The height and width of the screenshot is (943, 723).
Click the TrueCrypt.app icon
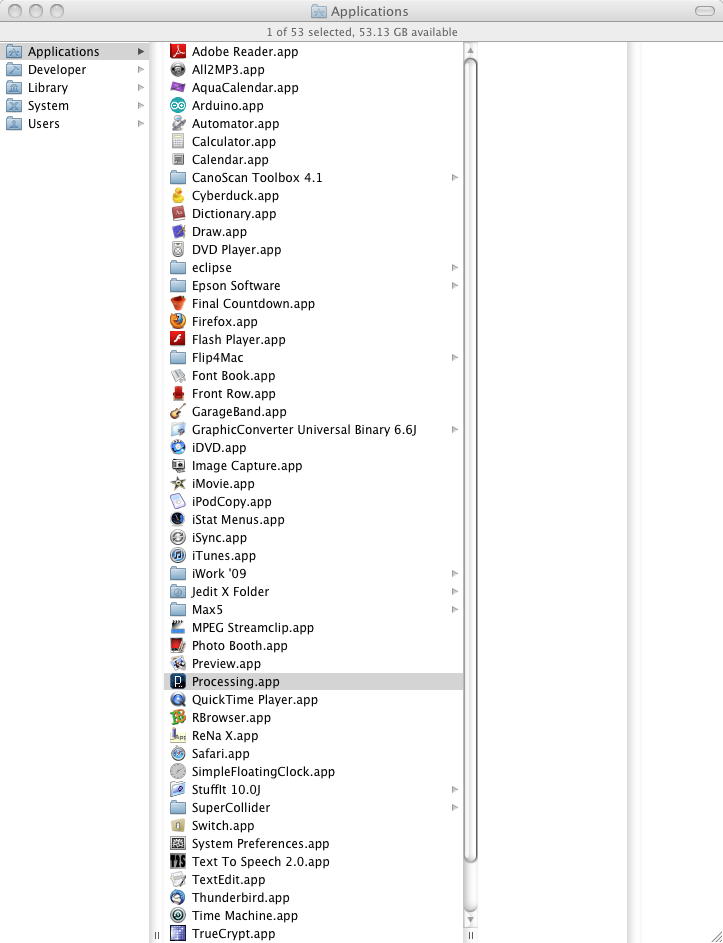tap(177, 933)
